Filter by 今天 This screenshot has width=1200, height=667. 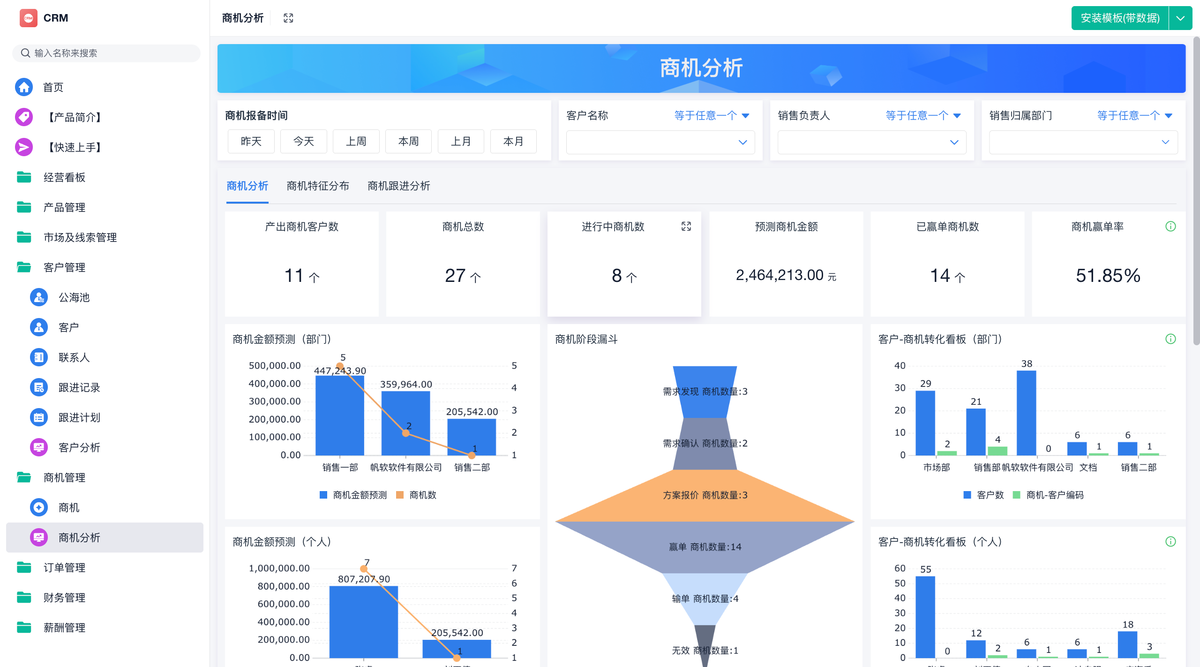(x=304, y=142)
